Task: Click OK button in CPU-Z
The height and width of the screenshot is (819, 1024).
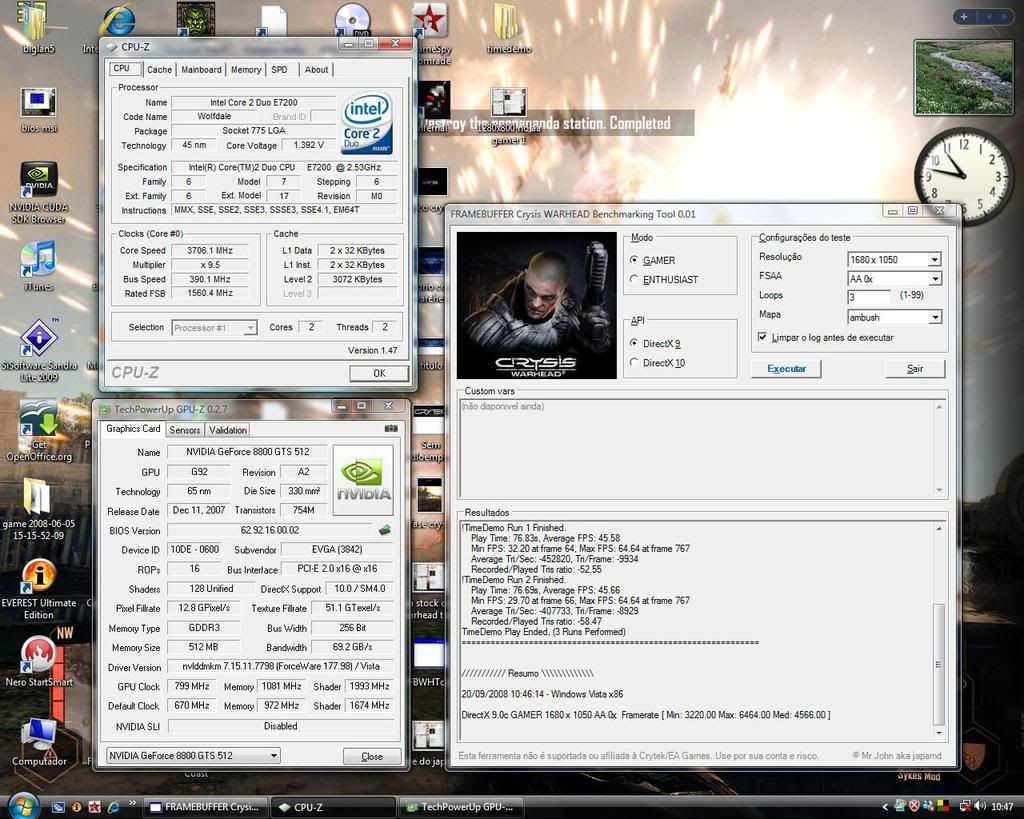Action: pos(379,373)
